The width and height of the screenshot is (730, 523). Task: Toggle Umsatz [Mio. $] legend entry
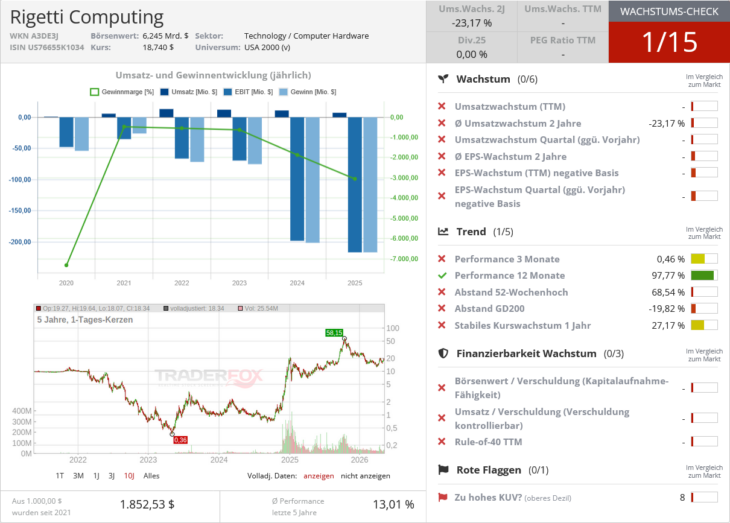[x=189, y=92]
